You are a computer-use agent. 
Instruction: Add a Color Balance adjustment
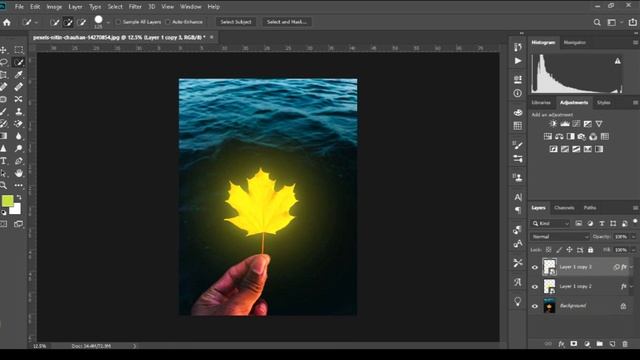(559, 137)
